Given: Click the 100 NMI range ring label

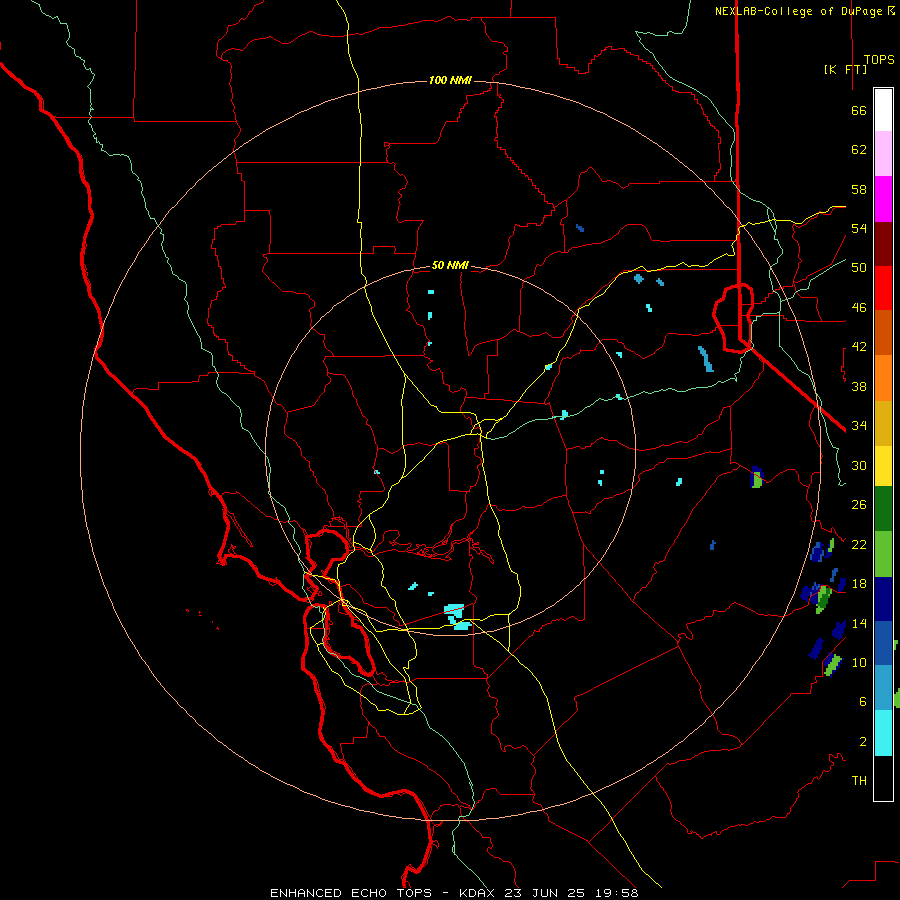Looking at the screenshot, I should (450, 80).
